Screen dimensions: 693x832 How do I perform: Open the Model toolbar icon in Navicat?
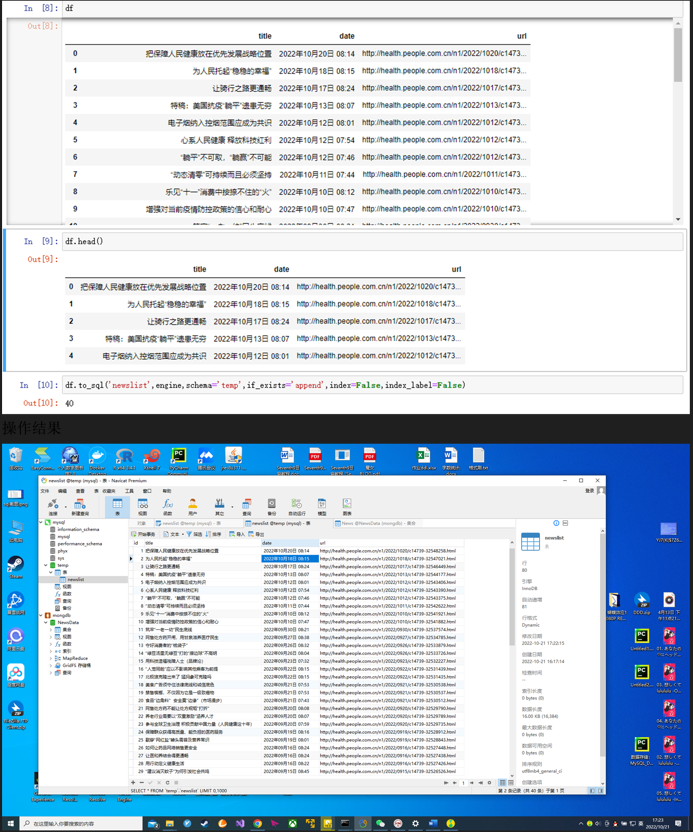coord(322,506)
